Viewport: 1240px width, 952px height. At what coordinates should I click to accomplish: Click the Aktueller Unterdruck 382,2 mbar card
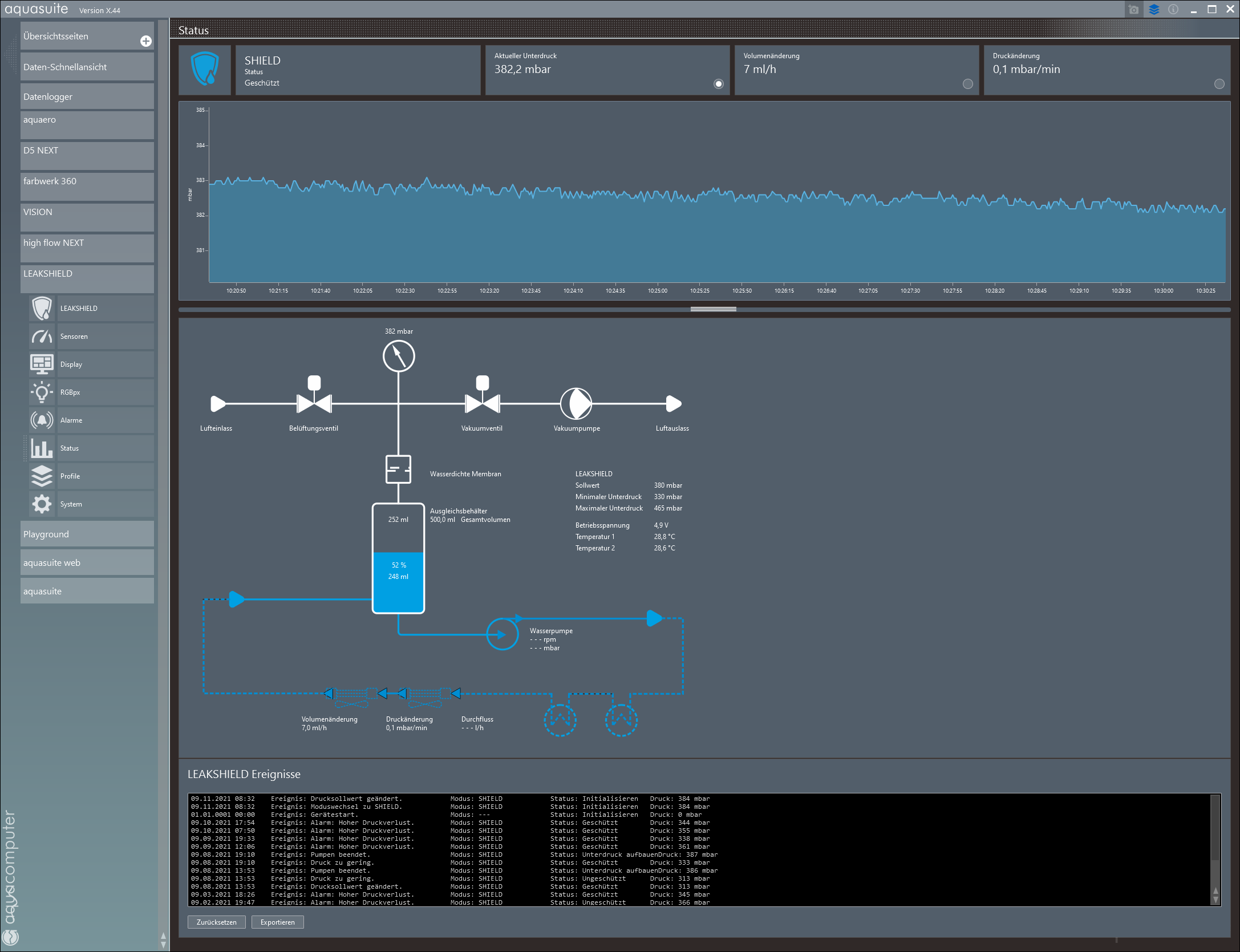[607, 70]
